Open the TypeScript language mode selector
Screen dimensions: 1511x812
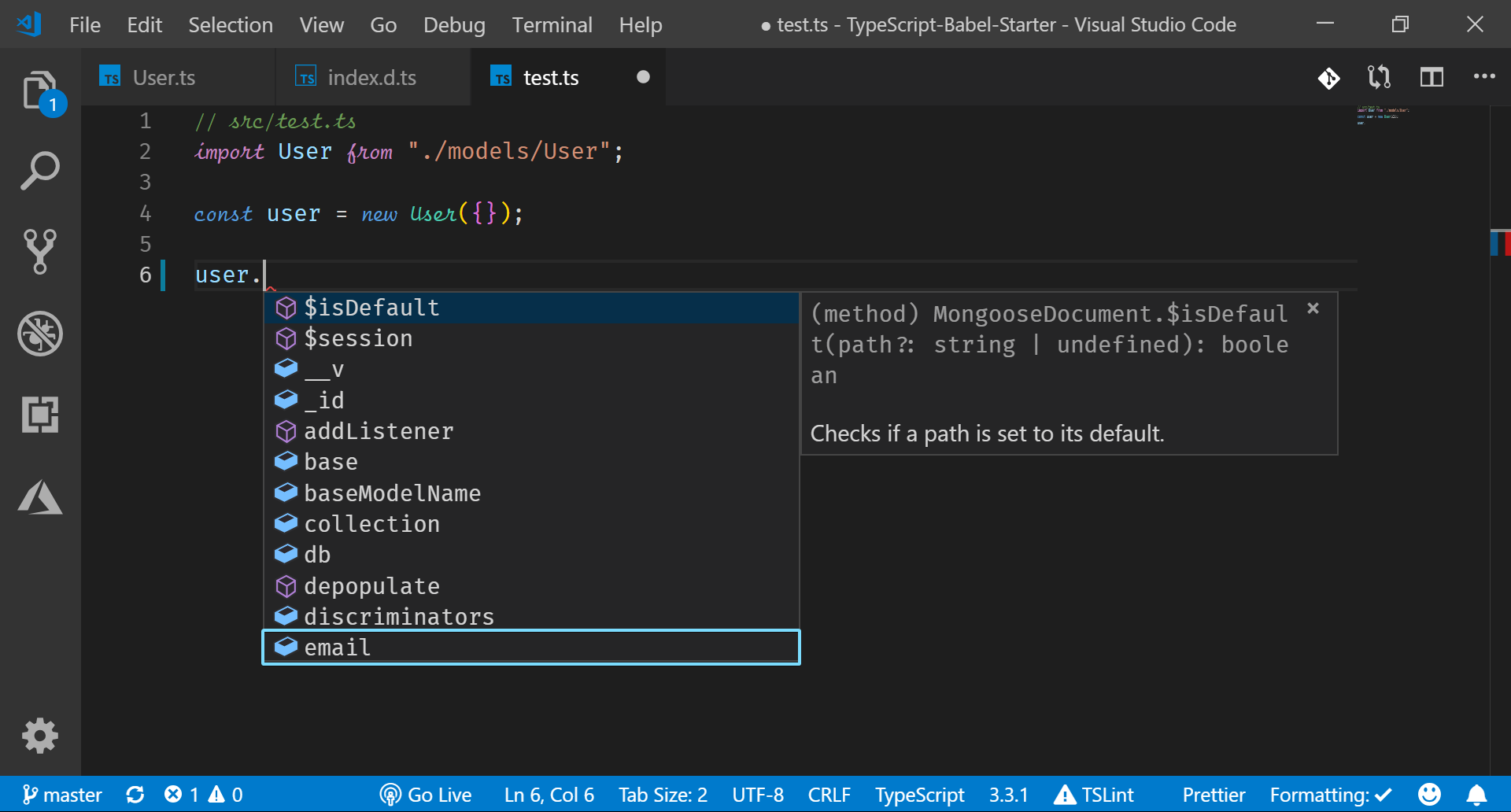click(x=919, y=795)
